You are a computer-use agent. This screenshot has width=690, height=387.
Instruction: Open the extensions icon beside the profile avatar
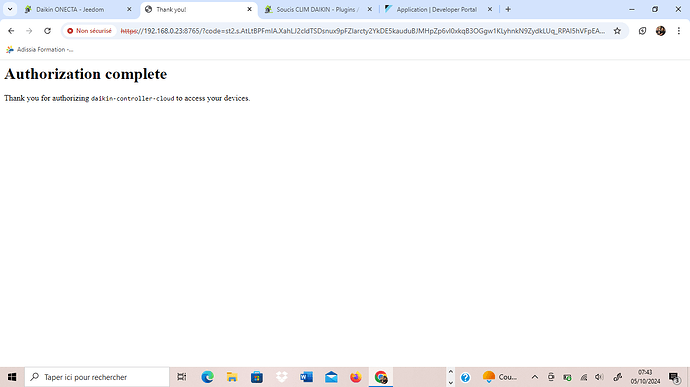642,31
